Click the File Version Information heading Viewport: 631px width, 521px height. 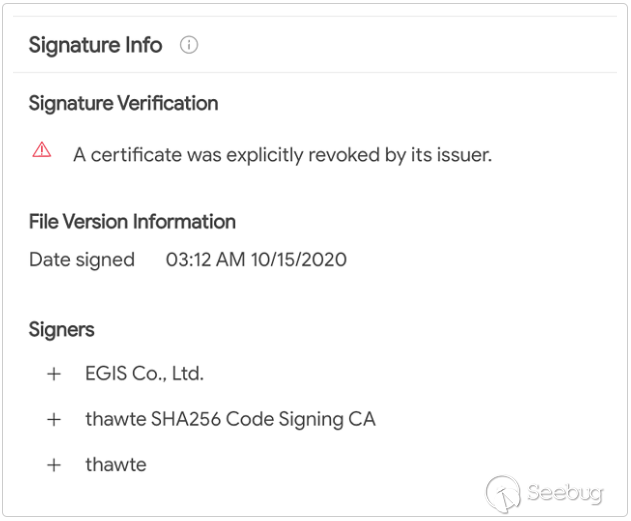tap(132, 222)
